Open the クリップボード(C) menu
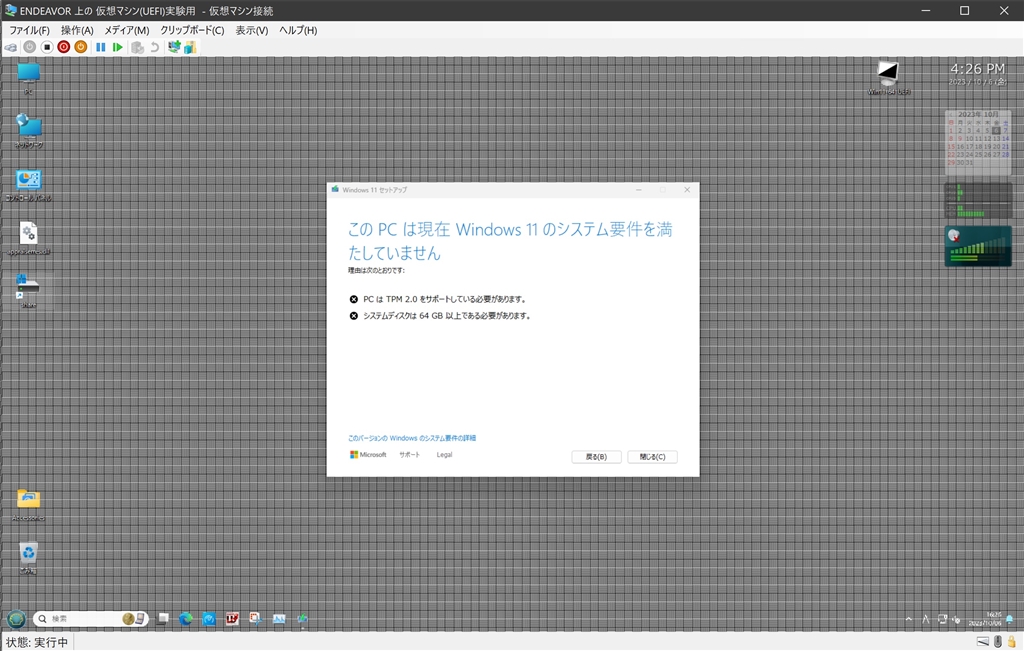The width and height of the screenshot is (1024, 651). click(x=192, y=30)
